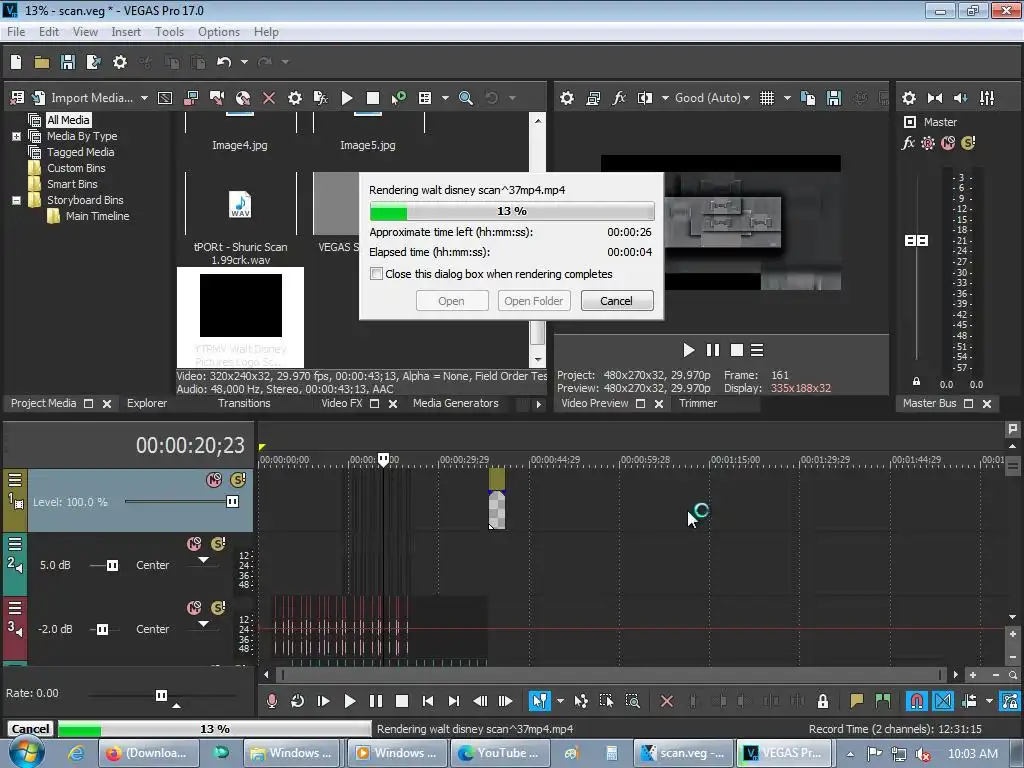The width and height of the screenshot is (1024, 768).
Task: Open the undo history dropdown arrow
Action: (x=244, y=62)
